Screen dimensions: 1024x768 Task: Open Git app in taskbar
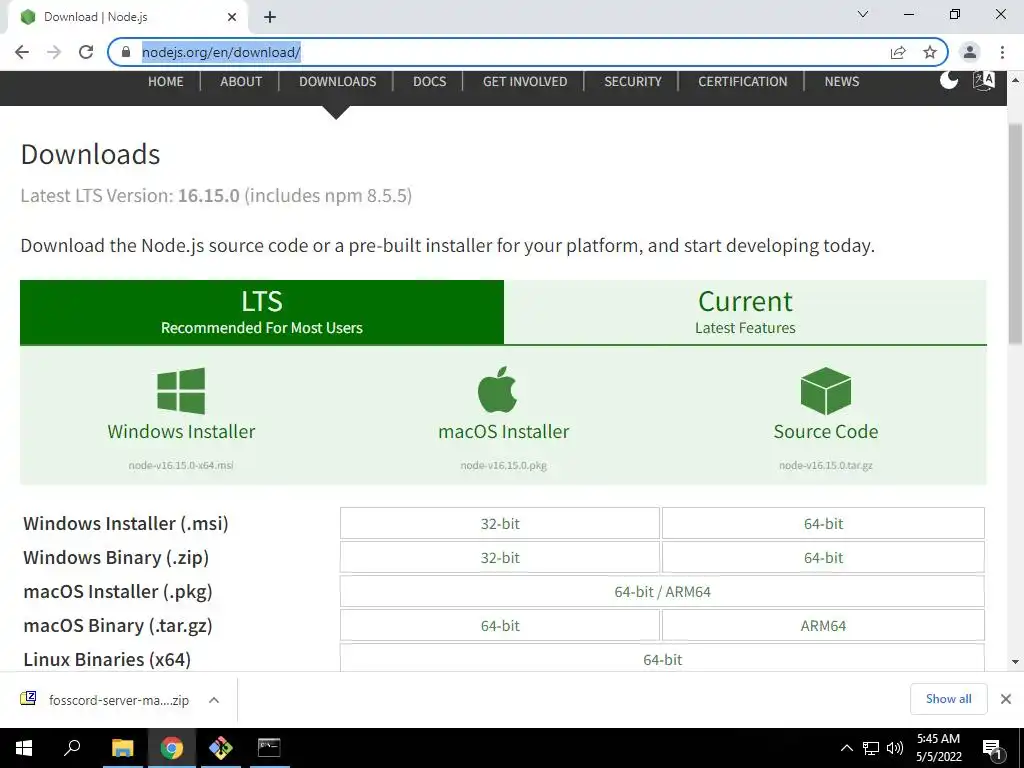tap(221, 748)
